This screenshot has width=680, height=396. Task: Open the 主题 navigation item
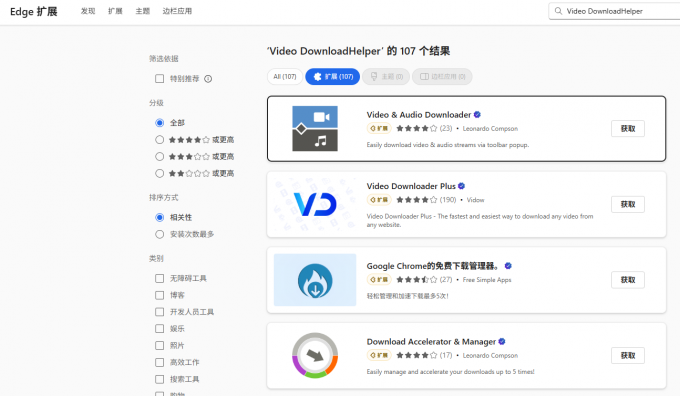click(143, 11)
